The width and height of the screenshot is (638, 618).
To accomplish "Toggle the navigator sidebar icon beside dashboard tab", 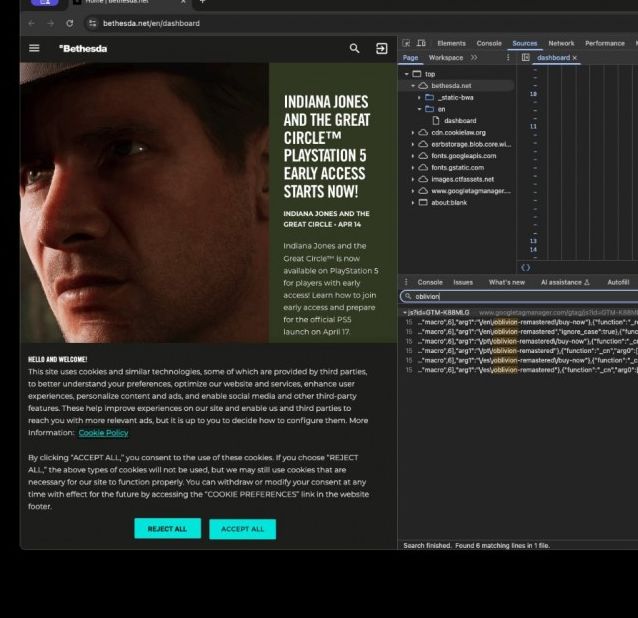I will coord(526,58).
